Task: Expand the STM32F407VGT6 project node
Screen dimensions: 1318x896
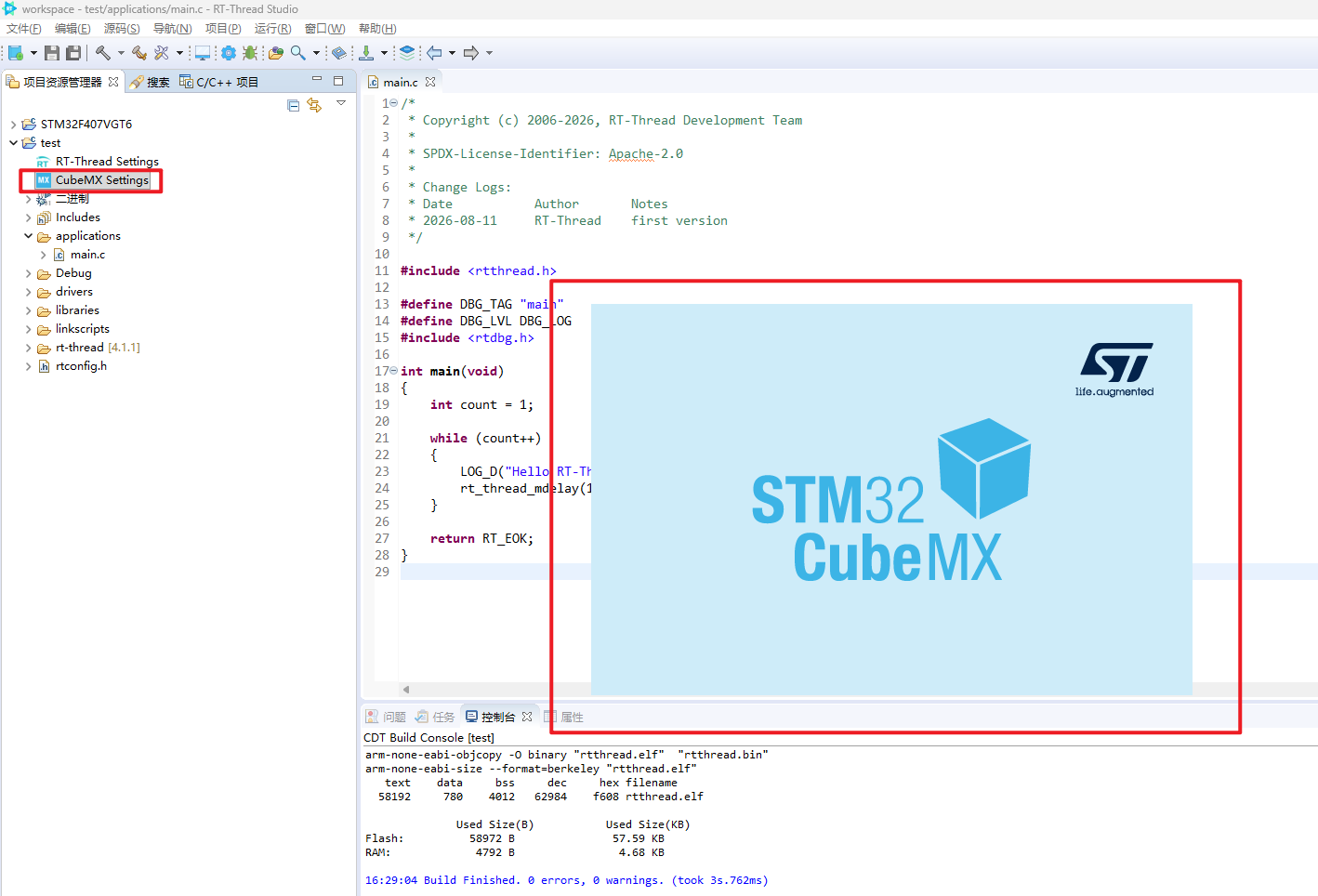Action: (x=13, y=125)
